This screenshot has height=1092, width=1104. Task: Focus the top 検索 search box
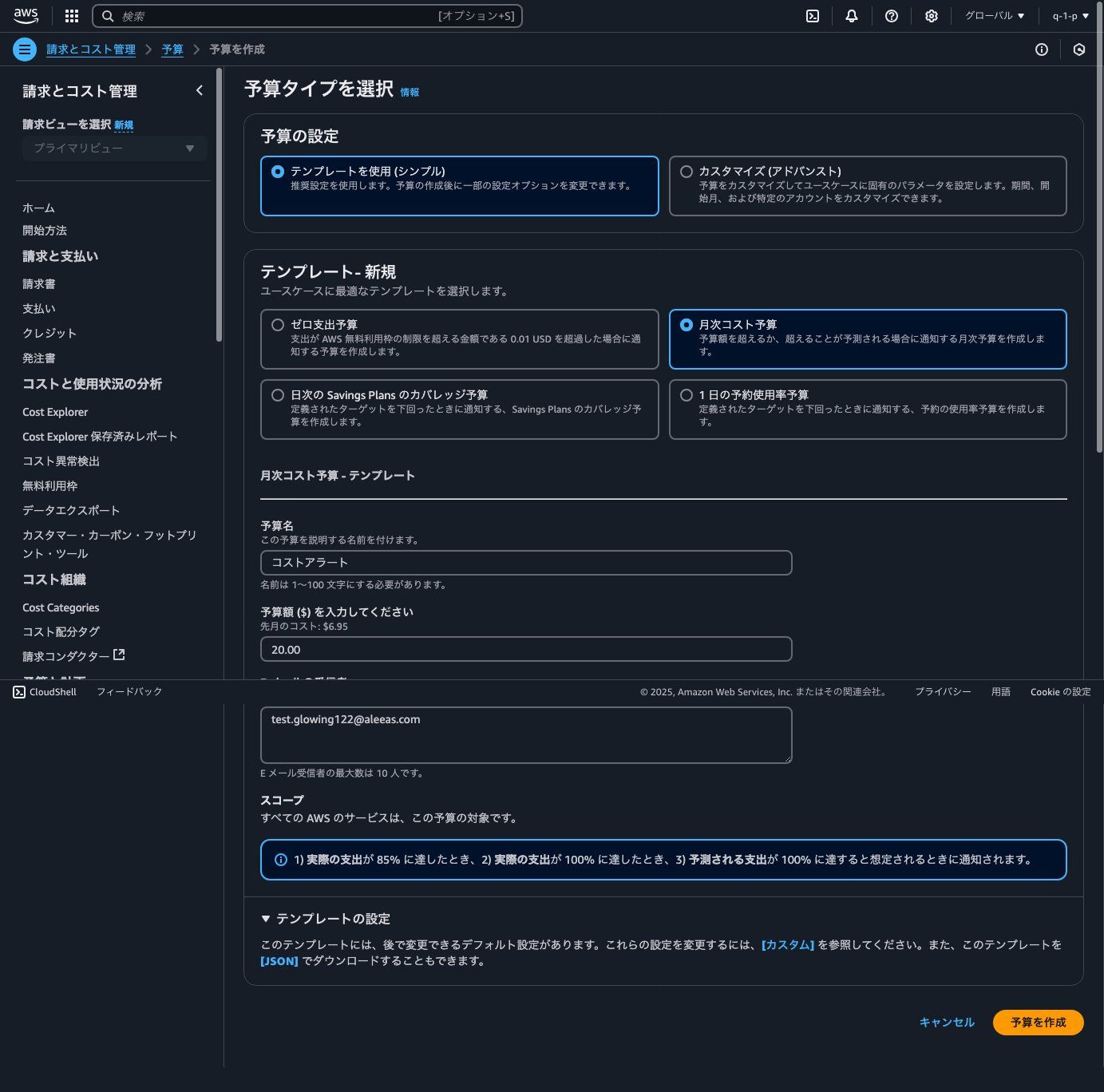pos(307,16)
